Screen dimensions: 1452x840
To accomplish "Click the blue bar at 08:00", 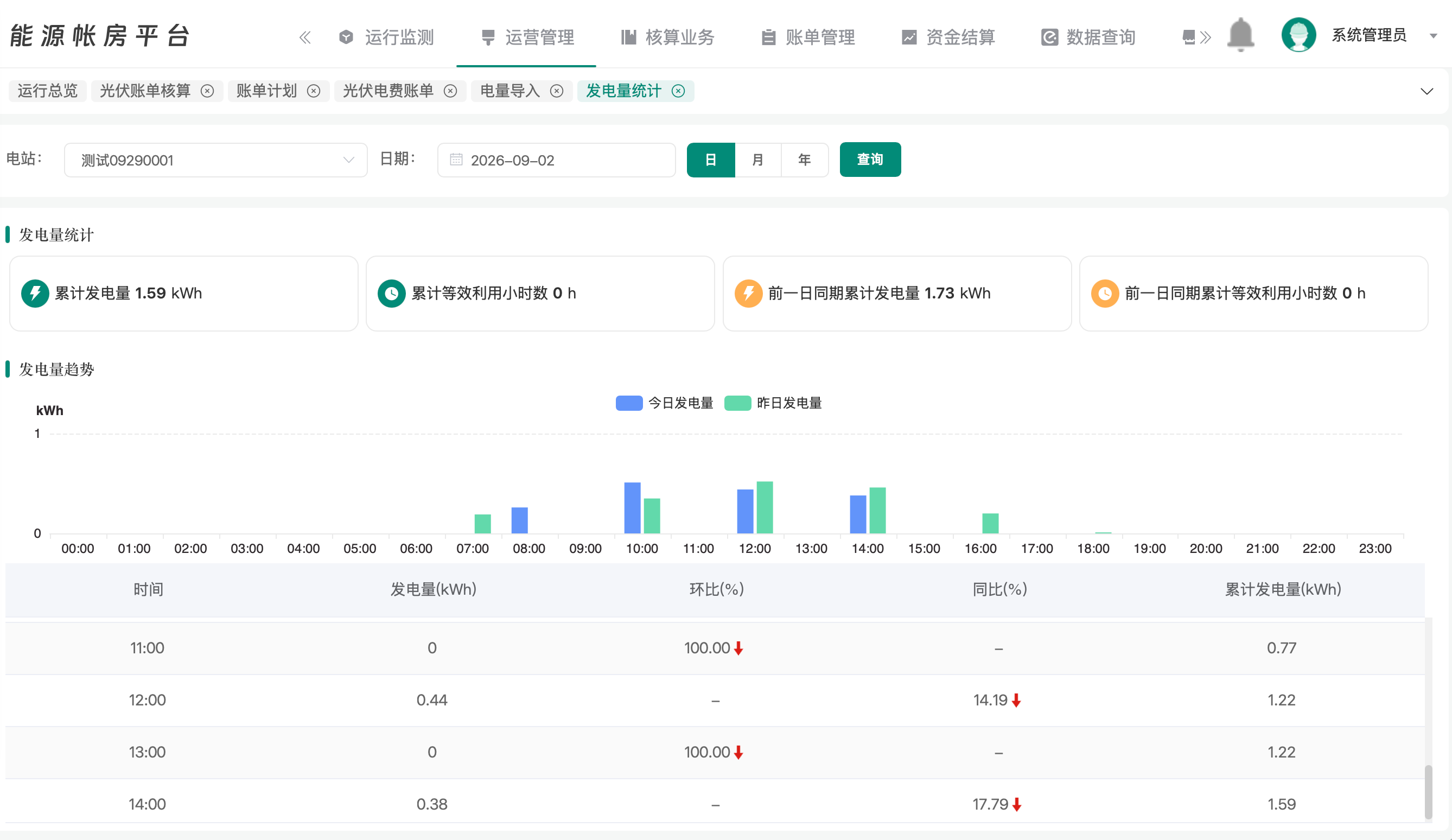I will [520, 520].
